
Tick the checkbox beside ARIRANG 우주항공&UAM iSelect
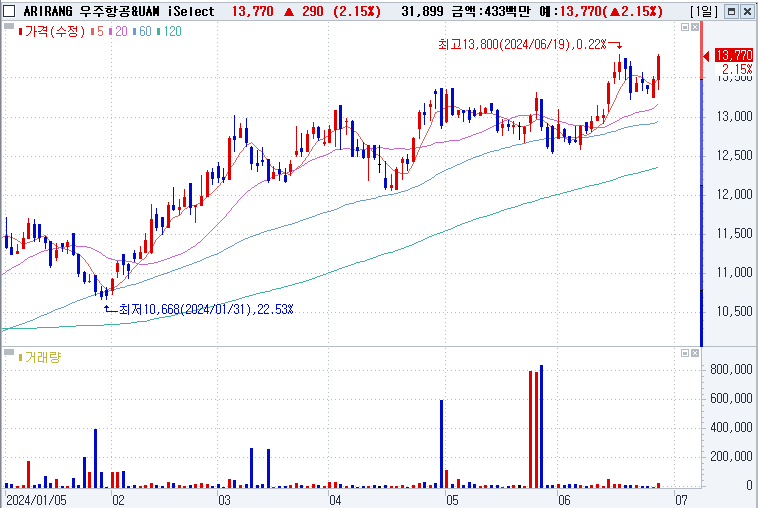(x=9, y=11)
